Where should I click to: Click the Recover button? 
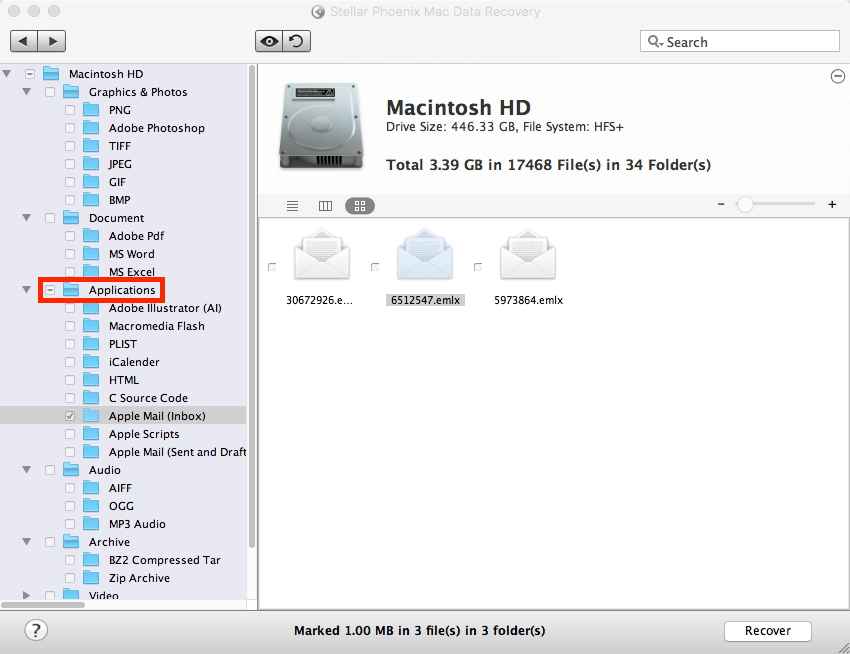tap(768, 631)
